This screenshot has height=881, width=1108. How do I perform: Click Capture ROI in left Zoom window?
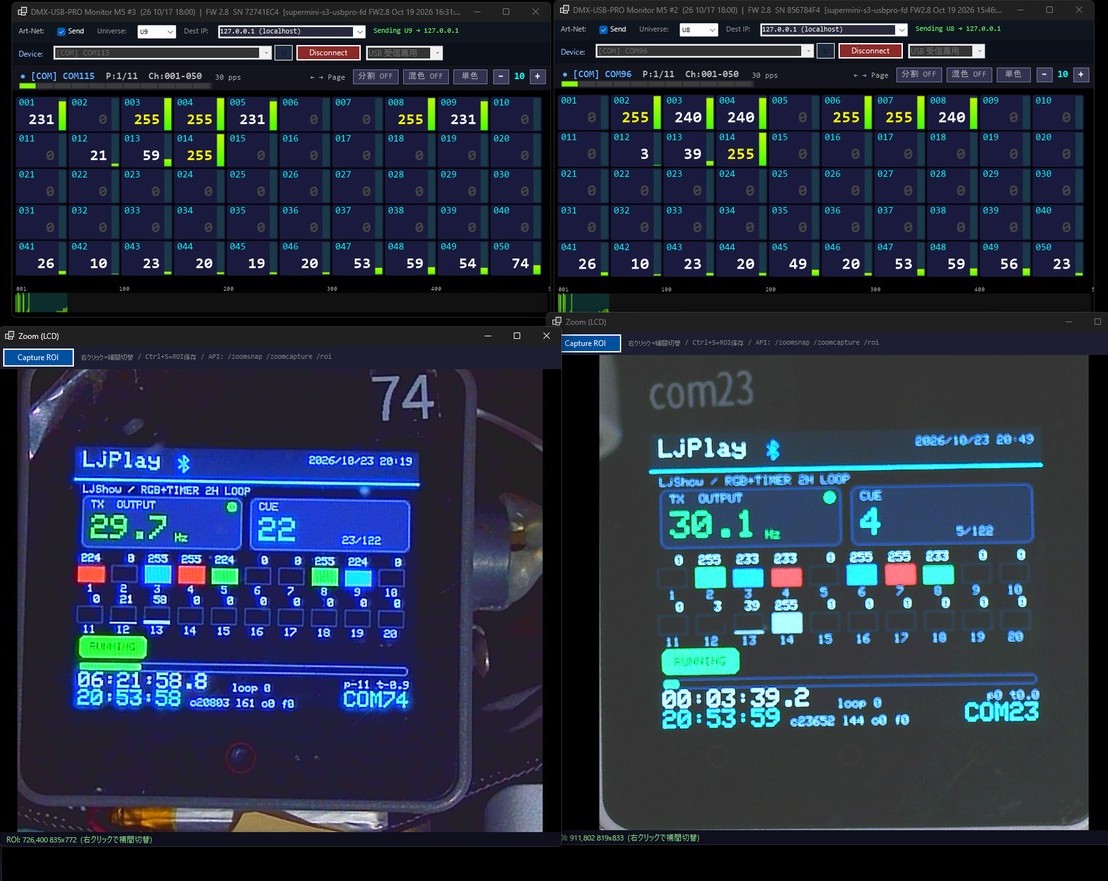click(x=38, y=357)
